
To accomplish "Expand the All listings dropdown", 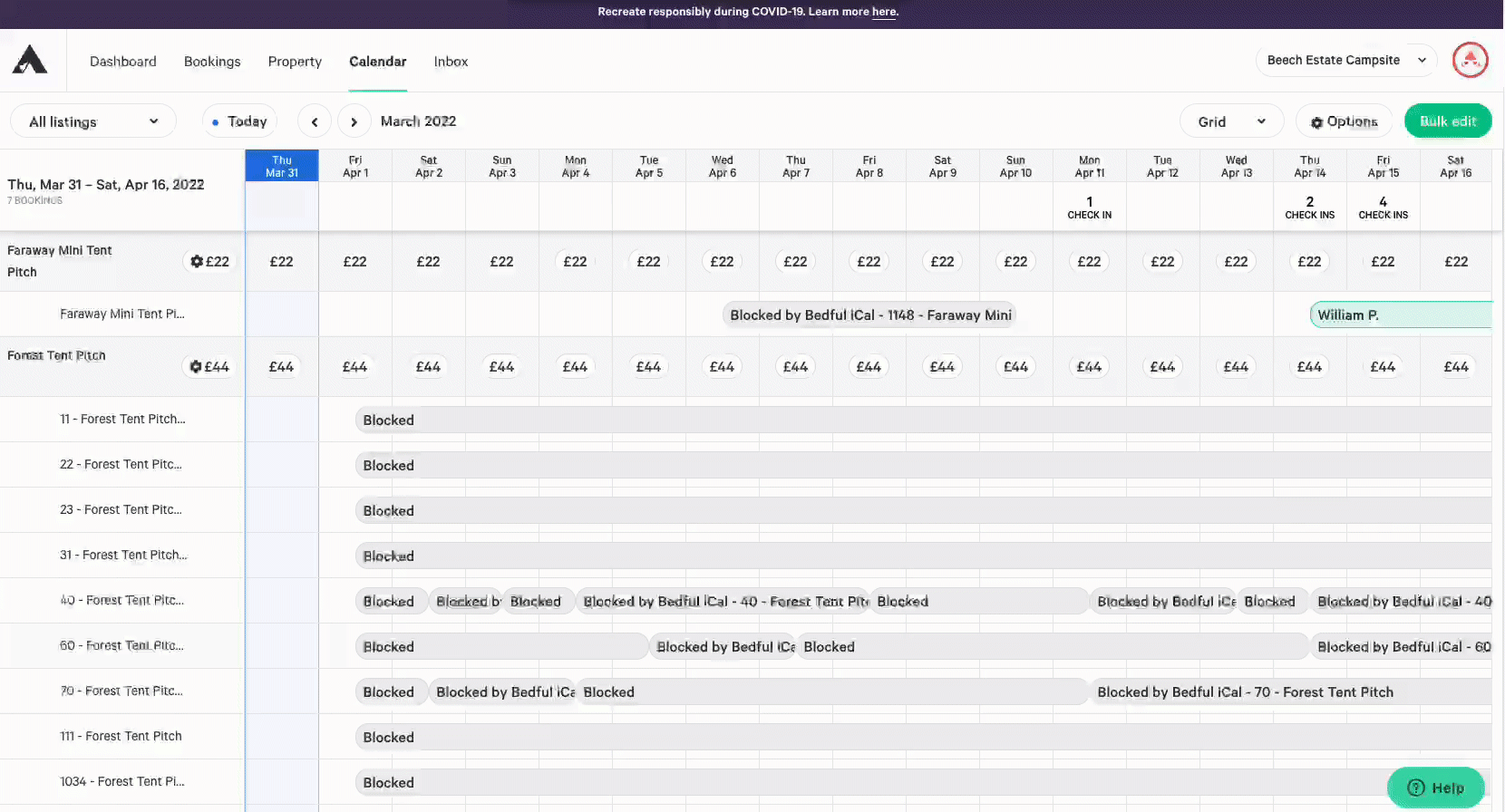I will pyautogui.click(x=93, y=121).
